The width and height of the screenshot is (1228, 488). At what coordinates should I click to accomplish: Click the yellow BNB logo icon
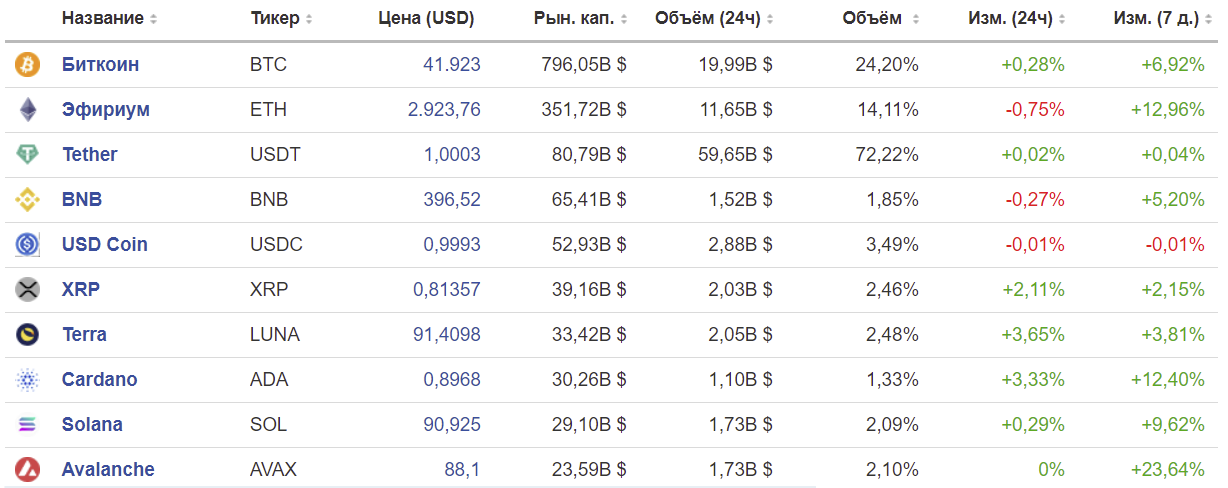point(27,200)
